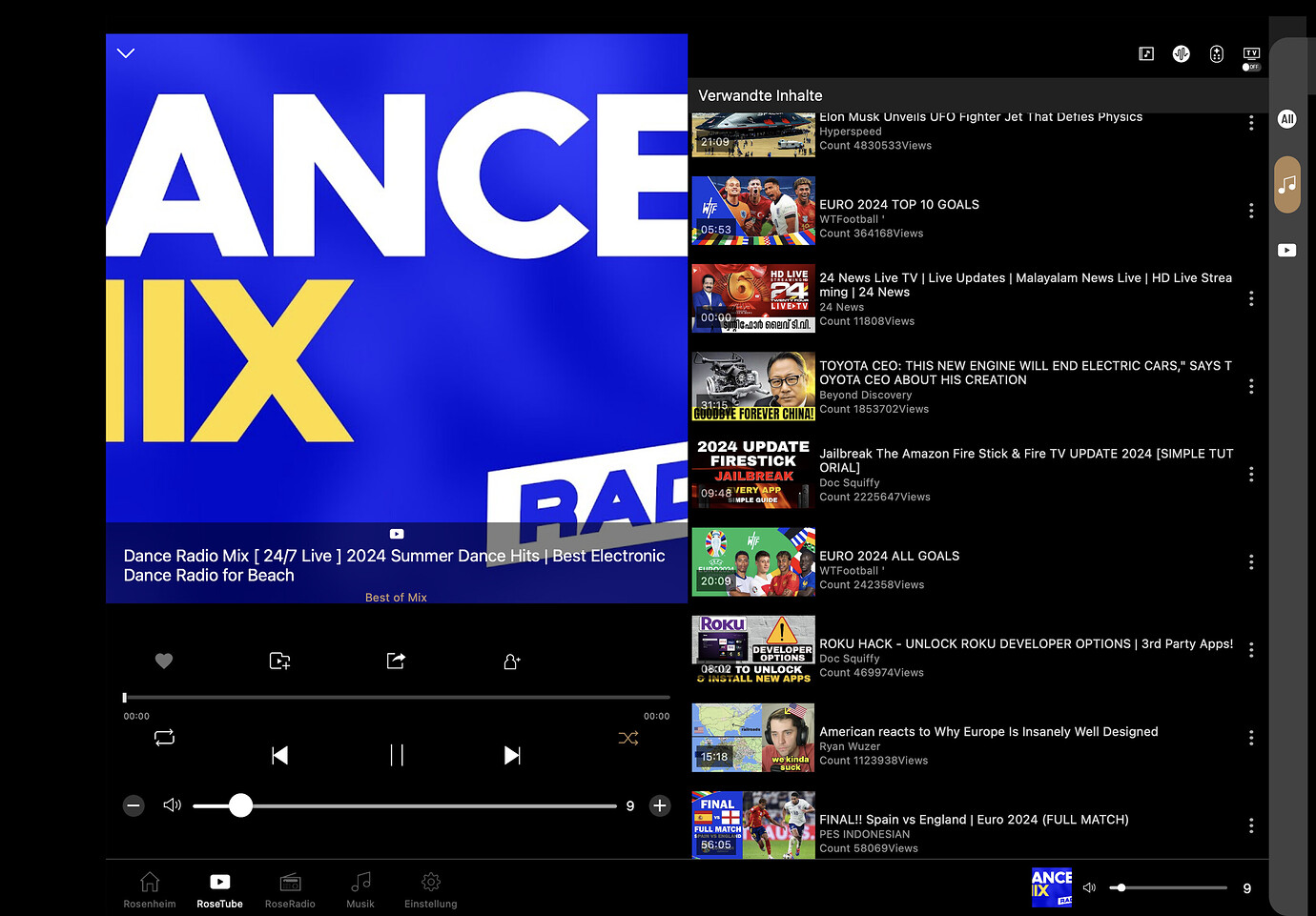
Task: Switch to the RoseTube tab
Action: click(x=219, y=889)
